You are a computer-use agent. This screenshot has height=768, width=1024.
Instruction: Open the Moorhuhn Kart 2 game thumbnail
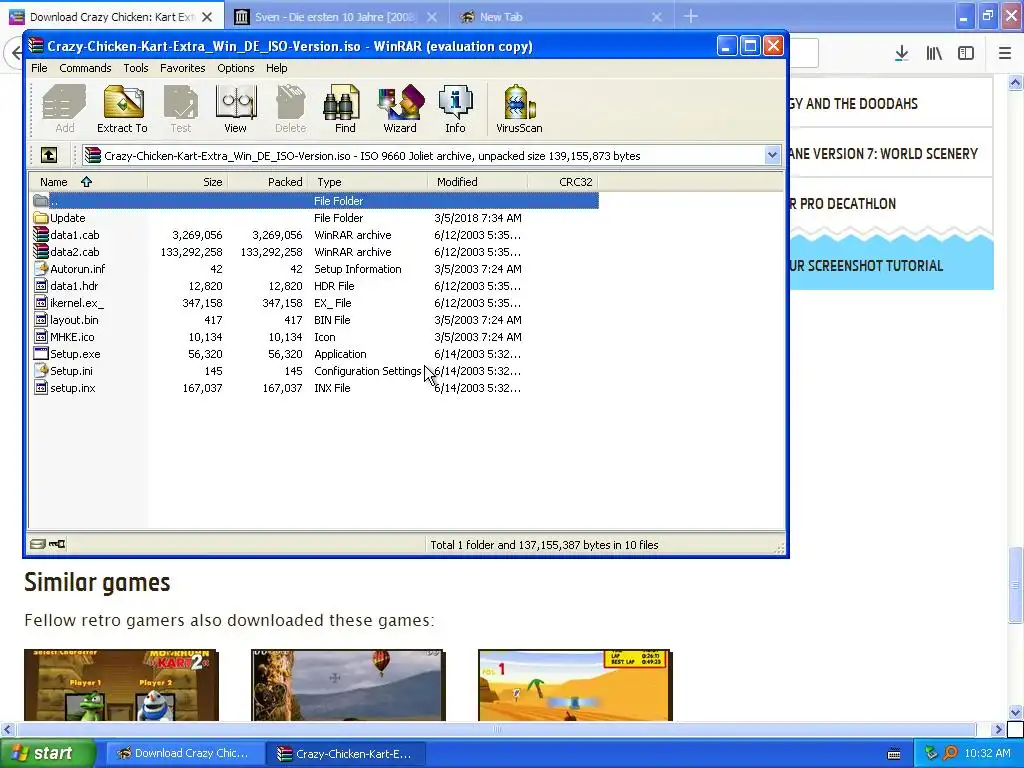point(121,685)
